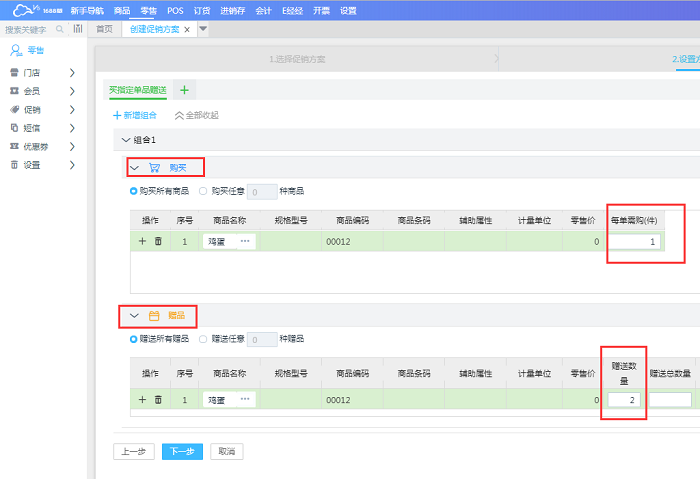Screen dimensions: 700x479
Task: Open product picker ellipsis in 购买 row
Action: tap(244, 241)
